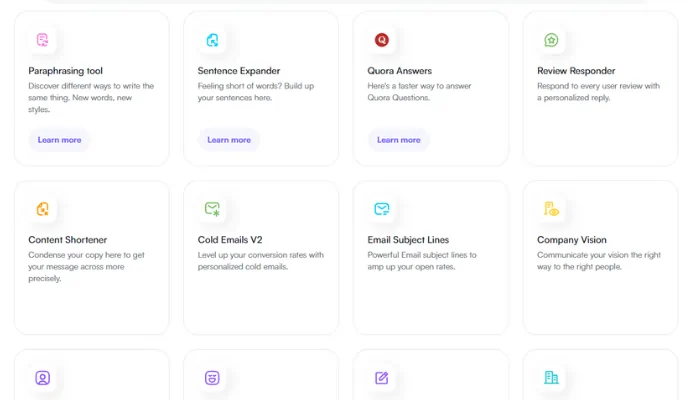Click 'Condense your copy here' description
This screenshot has width=700, height=400.
point(86,267)
